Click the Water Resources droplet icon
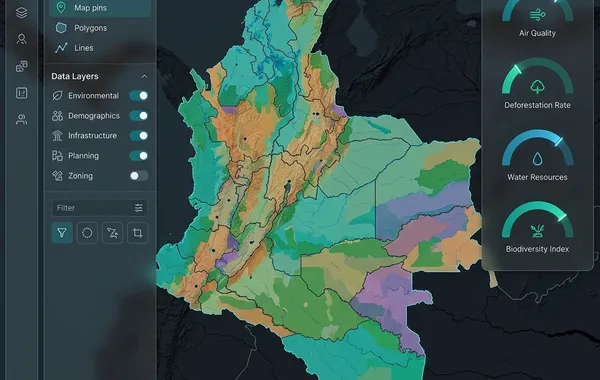Image resolution: width=600 pixels, height=380 pixels. 538,158
